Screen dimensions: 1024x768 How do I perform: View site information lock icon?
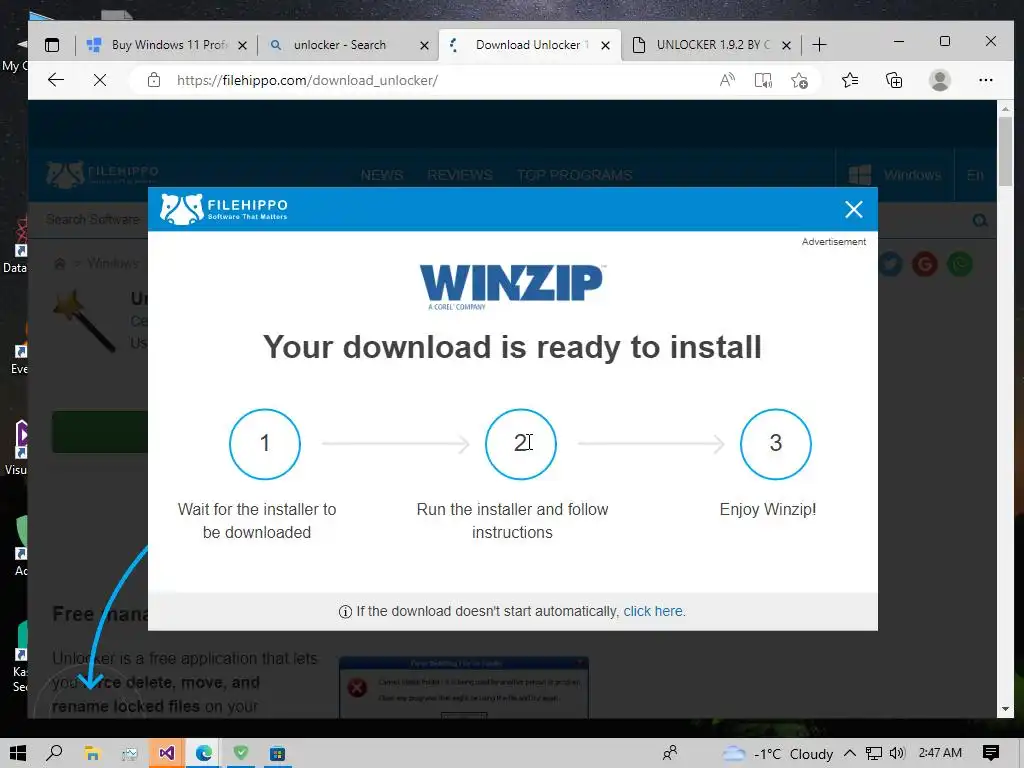click(153, 80)
